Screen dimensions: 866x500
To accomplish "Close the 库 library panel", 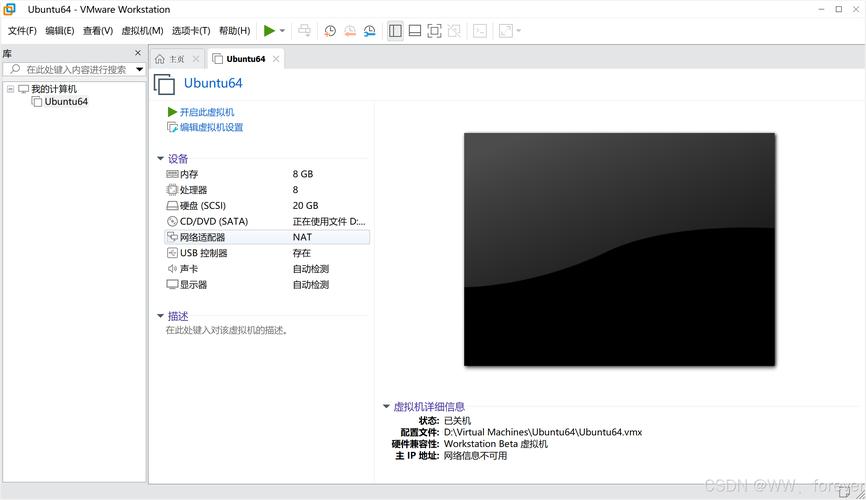I will click(138, 53).
